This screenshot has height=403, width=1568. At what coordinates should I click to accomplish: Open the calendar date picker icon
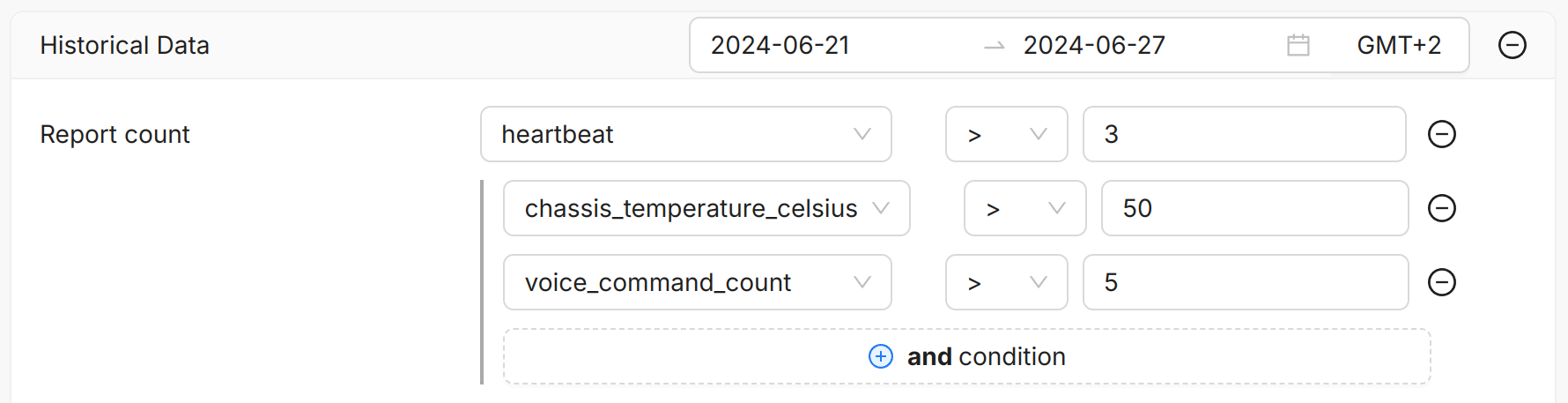click(x=1298, y=45)
